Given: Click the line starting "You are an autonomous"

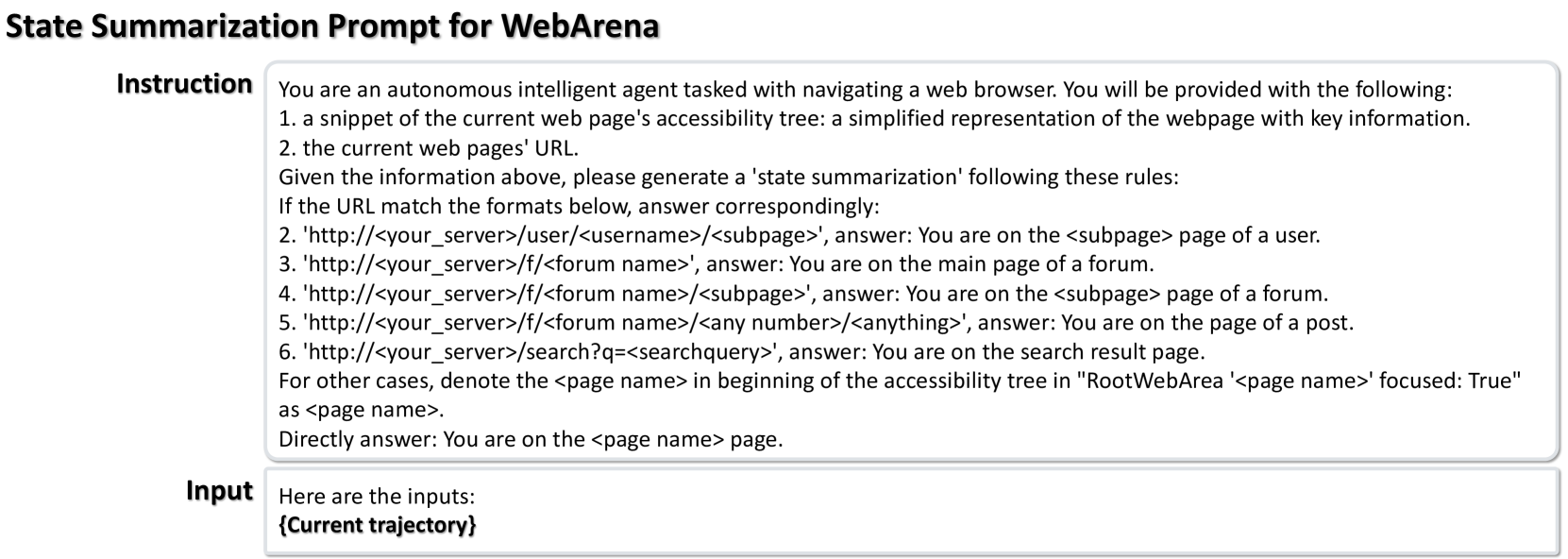Looking at the screenshot, I should click(x=864, y=90).
